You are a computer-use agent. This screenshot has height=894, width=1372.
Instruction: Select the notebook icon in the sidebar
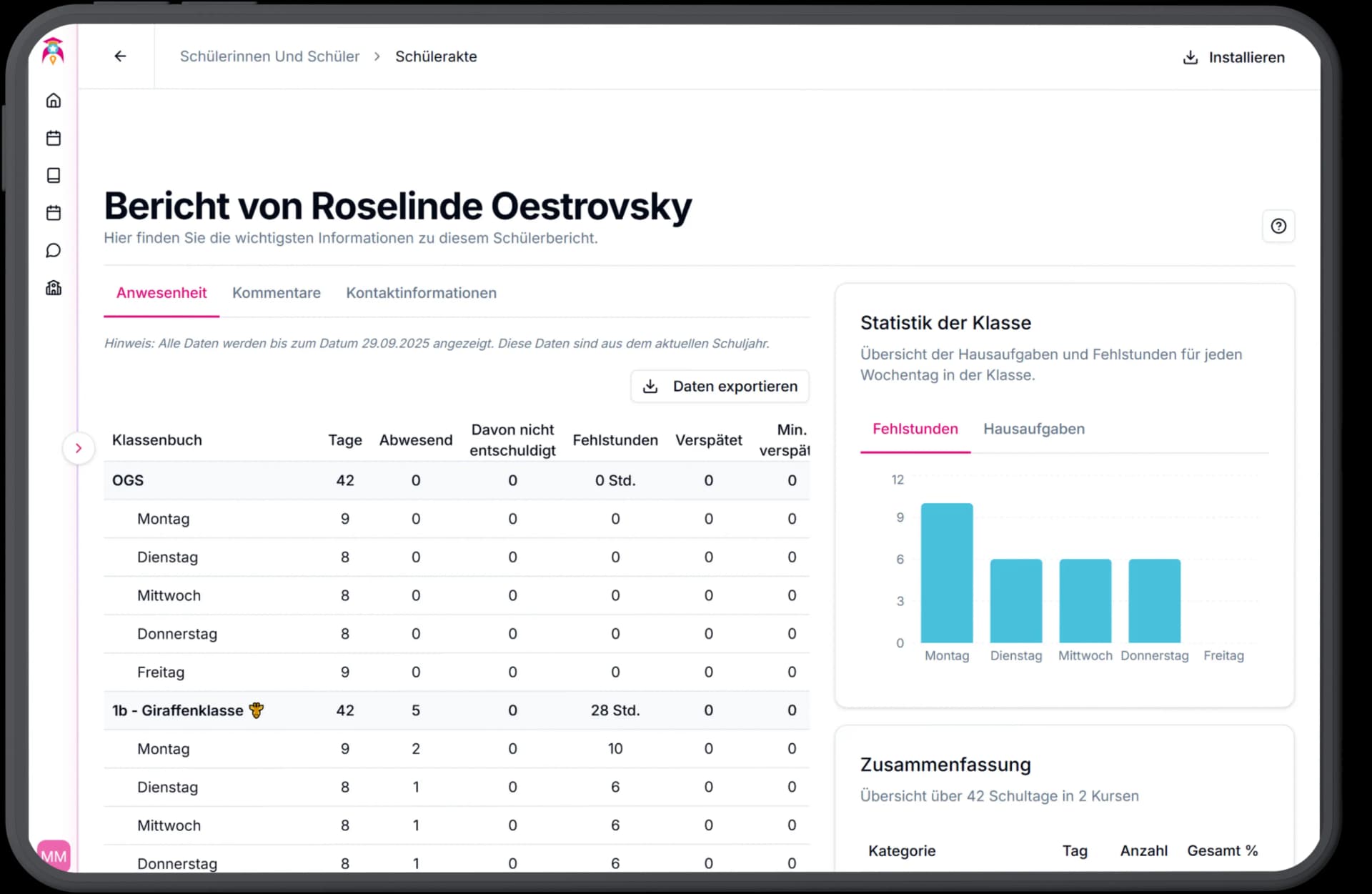coord(54,175)
